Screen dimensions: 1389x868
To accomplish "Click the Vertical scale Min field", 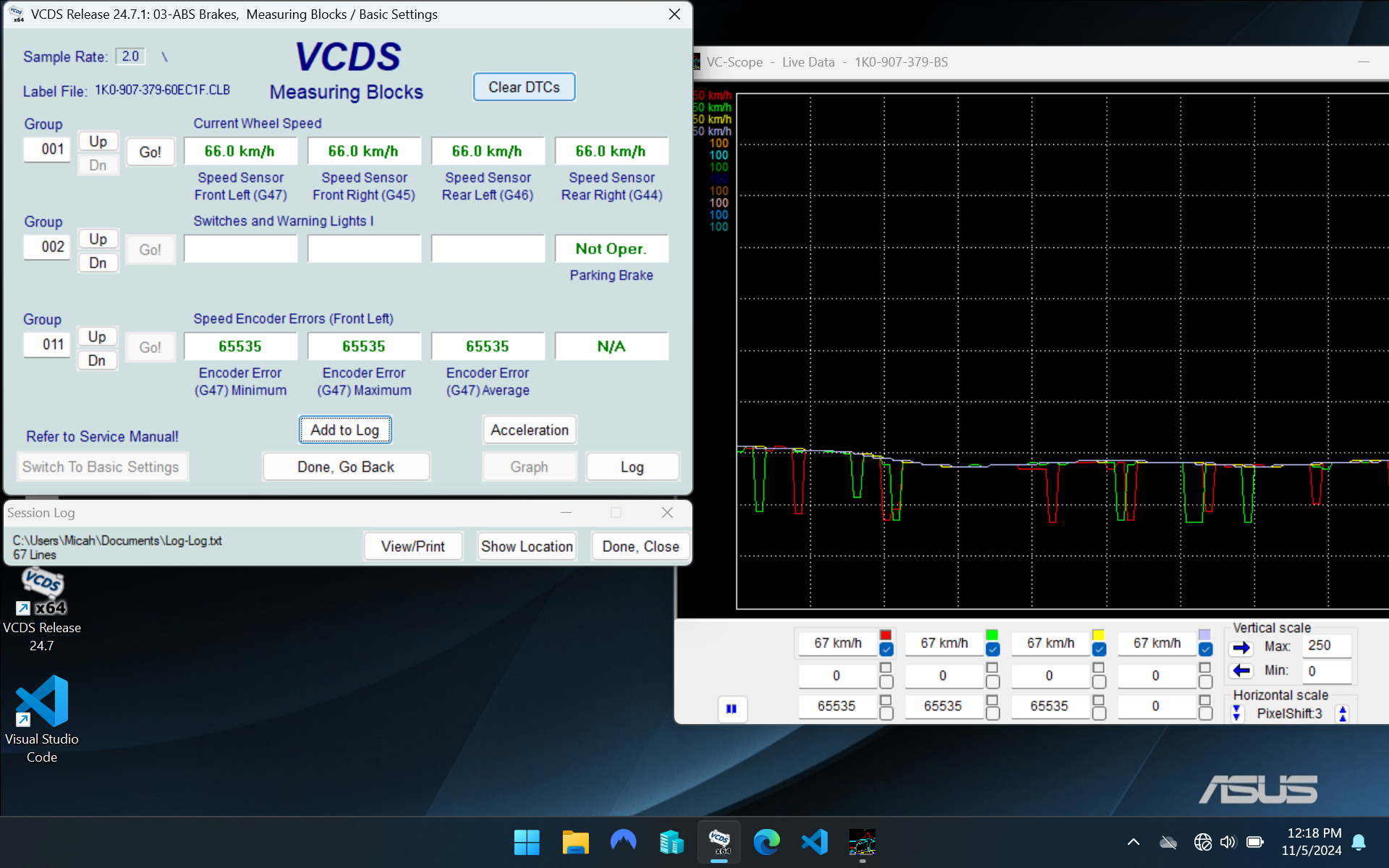I will pyautogui.click(x=1326, y=671).
